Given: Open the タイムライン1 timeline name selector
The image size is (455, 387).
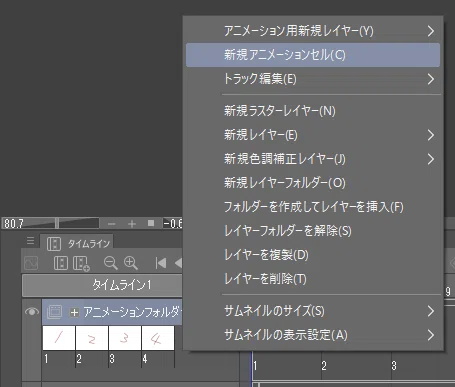Looking at the screenshot, I should (102, 285).
